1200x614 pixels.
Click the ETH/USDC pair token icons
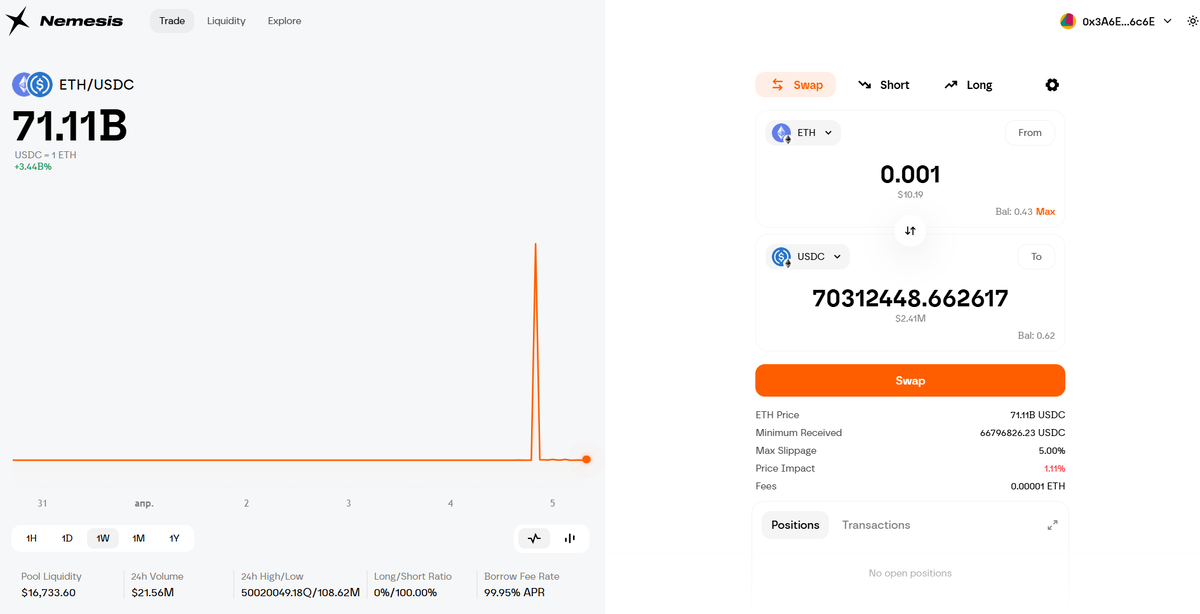(32, 85)
